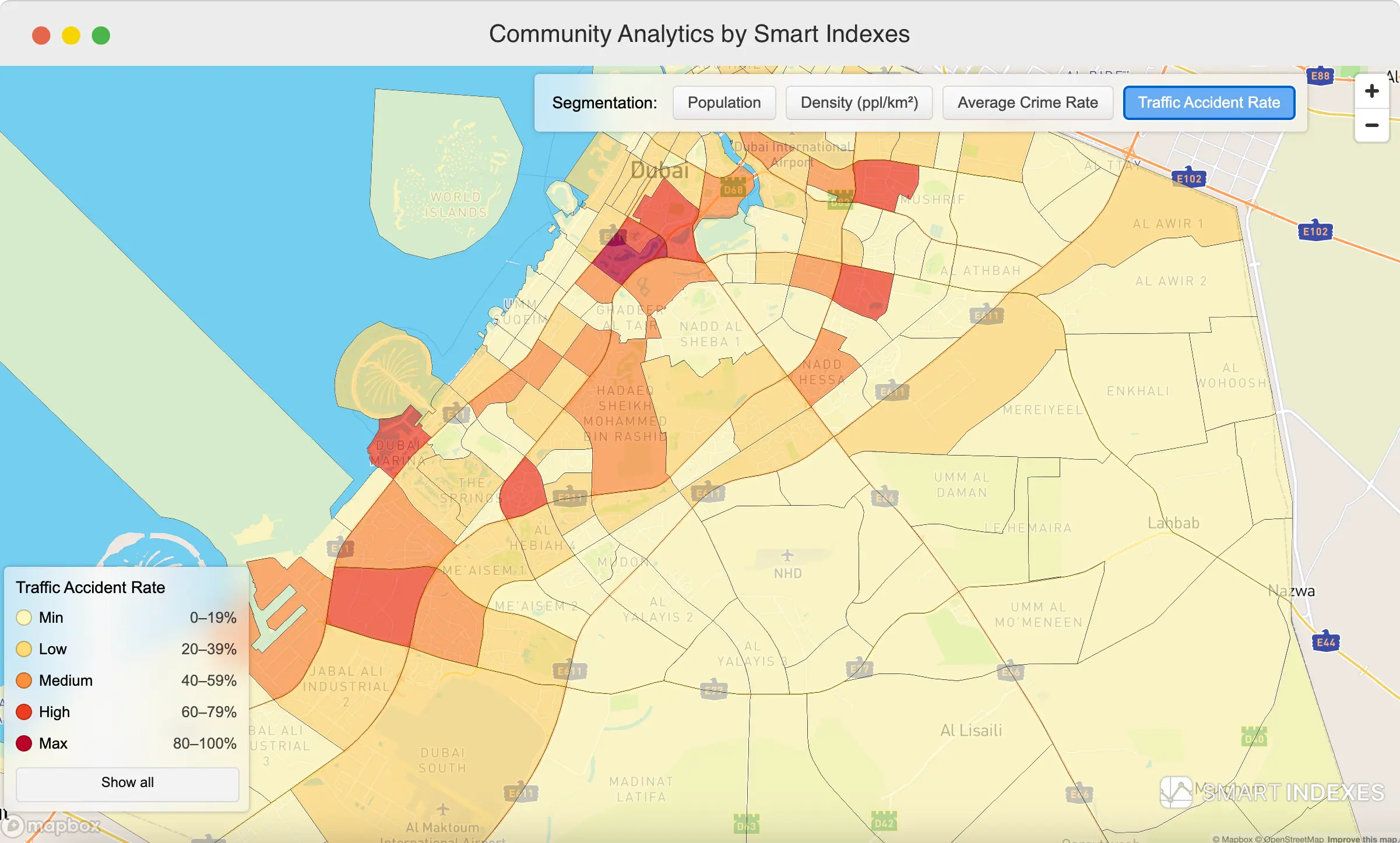Viewport: 1400px width, 843px height.
Task: Open the OpenStreetMap attribution link
Action: tap(1289, 839)
